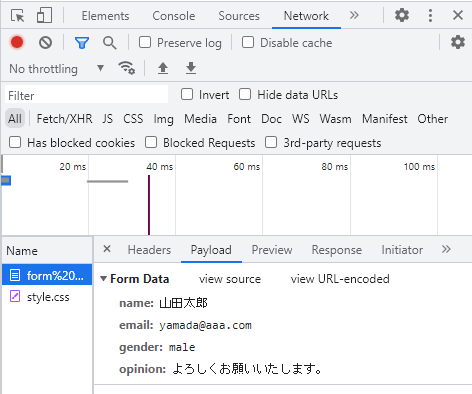Enable Disable cache checkbox

(248, 42)
